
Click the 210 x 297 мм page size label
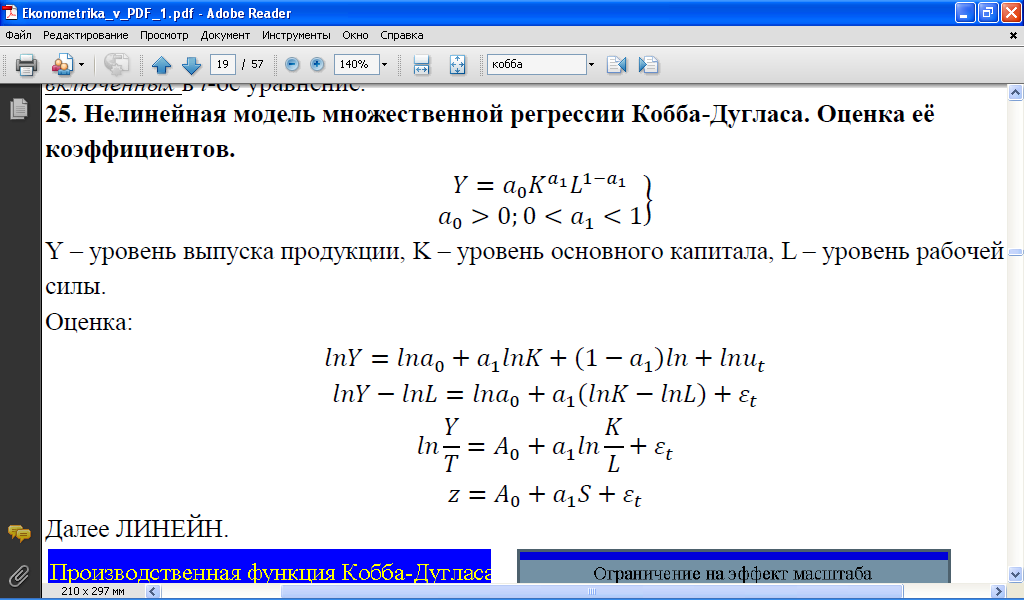click(93, 592)
